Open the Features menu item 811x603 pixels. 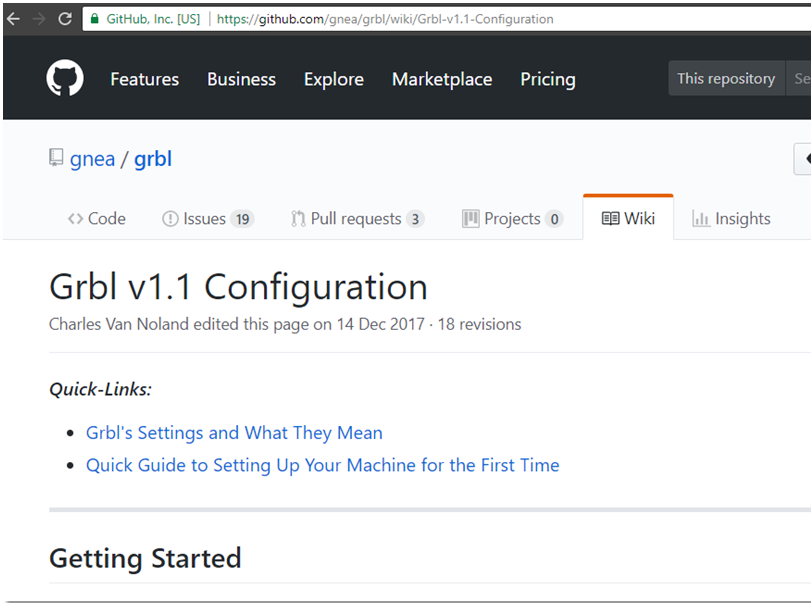pos(145,79)
